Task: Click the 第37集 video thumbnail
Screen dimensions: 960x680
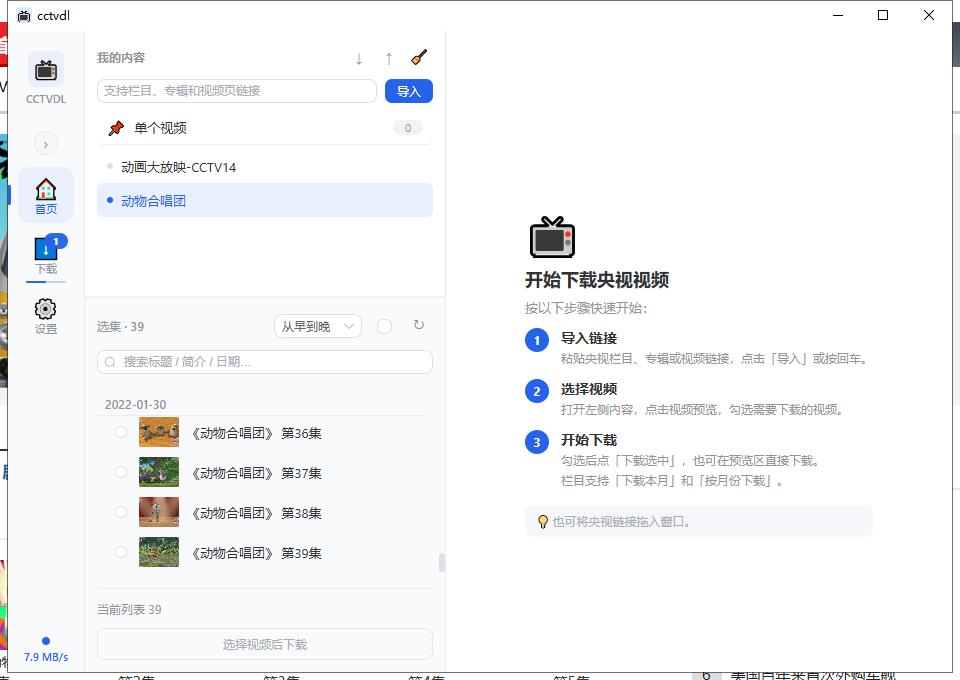Action: [x=159, y=472]
